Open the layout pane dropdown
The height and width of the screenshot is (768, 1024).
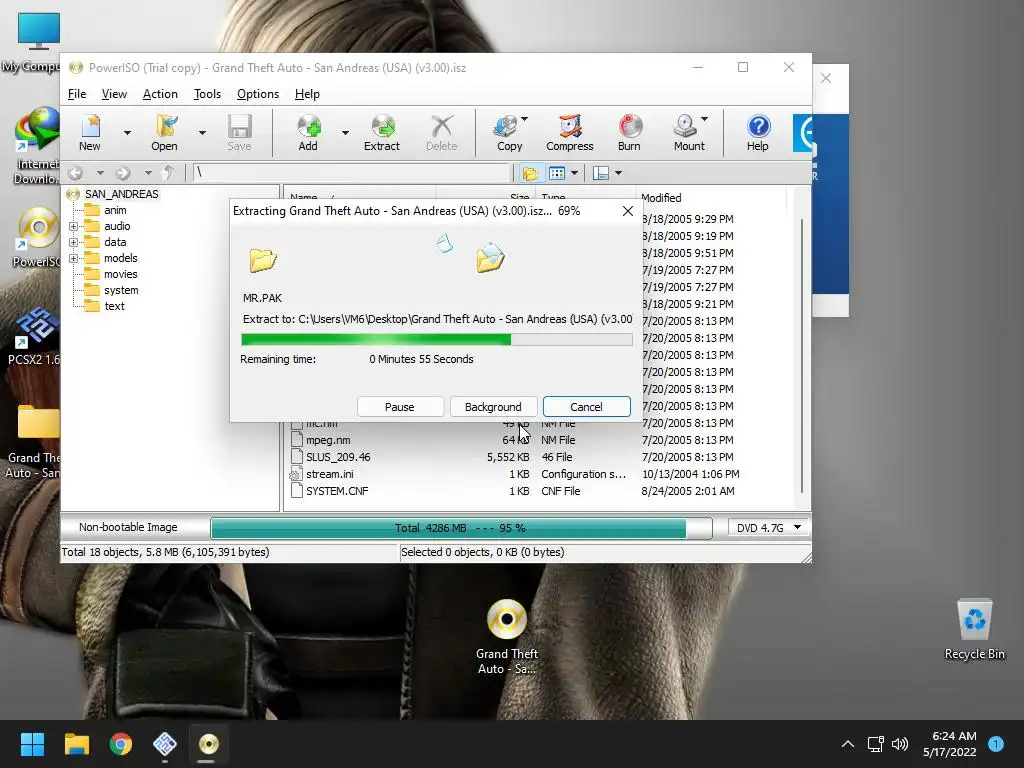tap(618, 173)
